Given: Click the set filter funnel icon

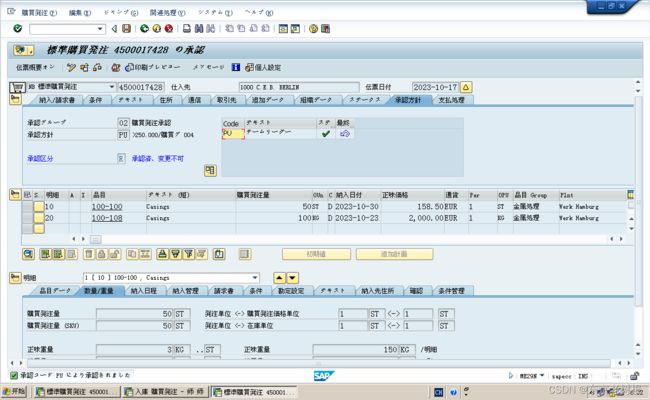Looking at the screenshot, I should (189, 254).
